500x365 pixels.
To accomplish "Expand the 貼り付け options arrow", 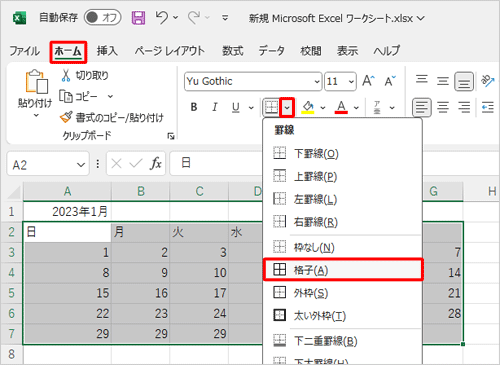I will tap(36, 115).
